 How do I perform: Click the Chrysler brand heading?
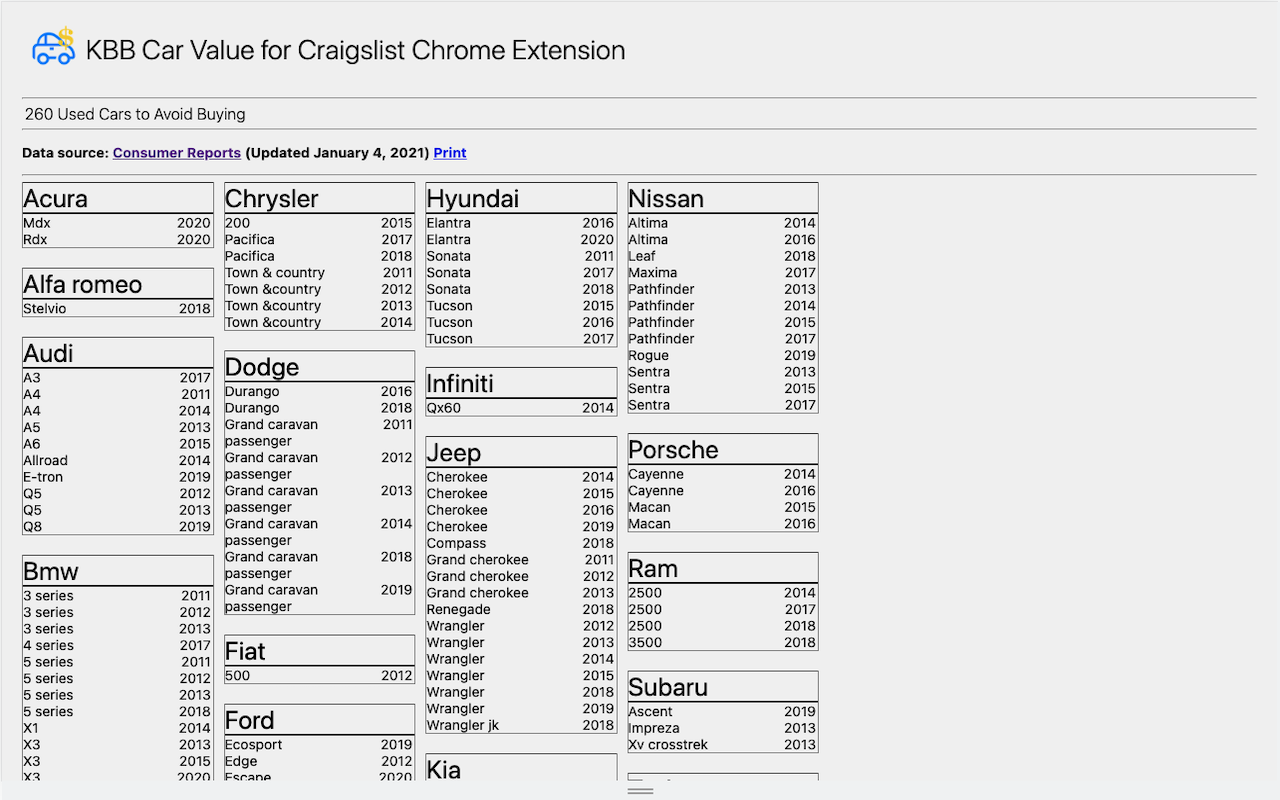click(x=320, y=198)
